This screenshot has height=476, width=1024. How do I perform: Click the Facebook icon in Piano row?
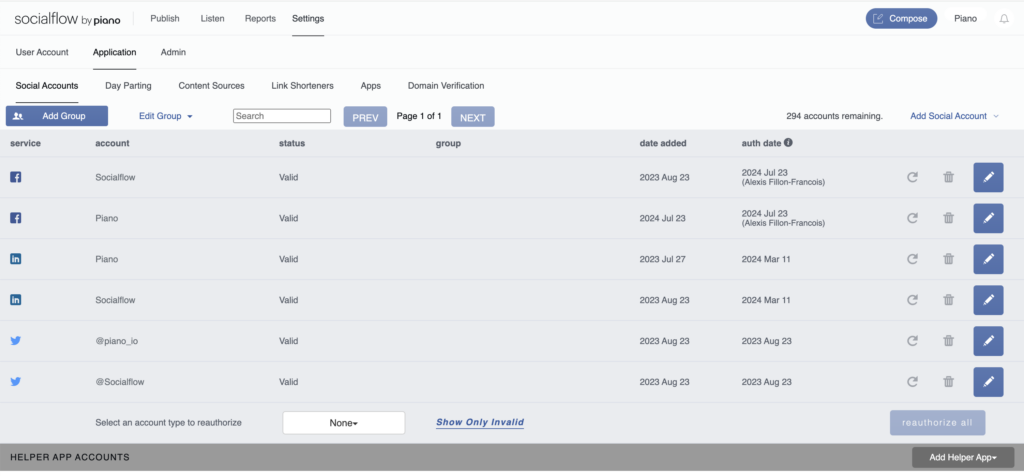[x=16, y=218]
